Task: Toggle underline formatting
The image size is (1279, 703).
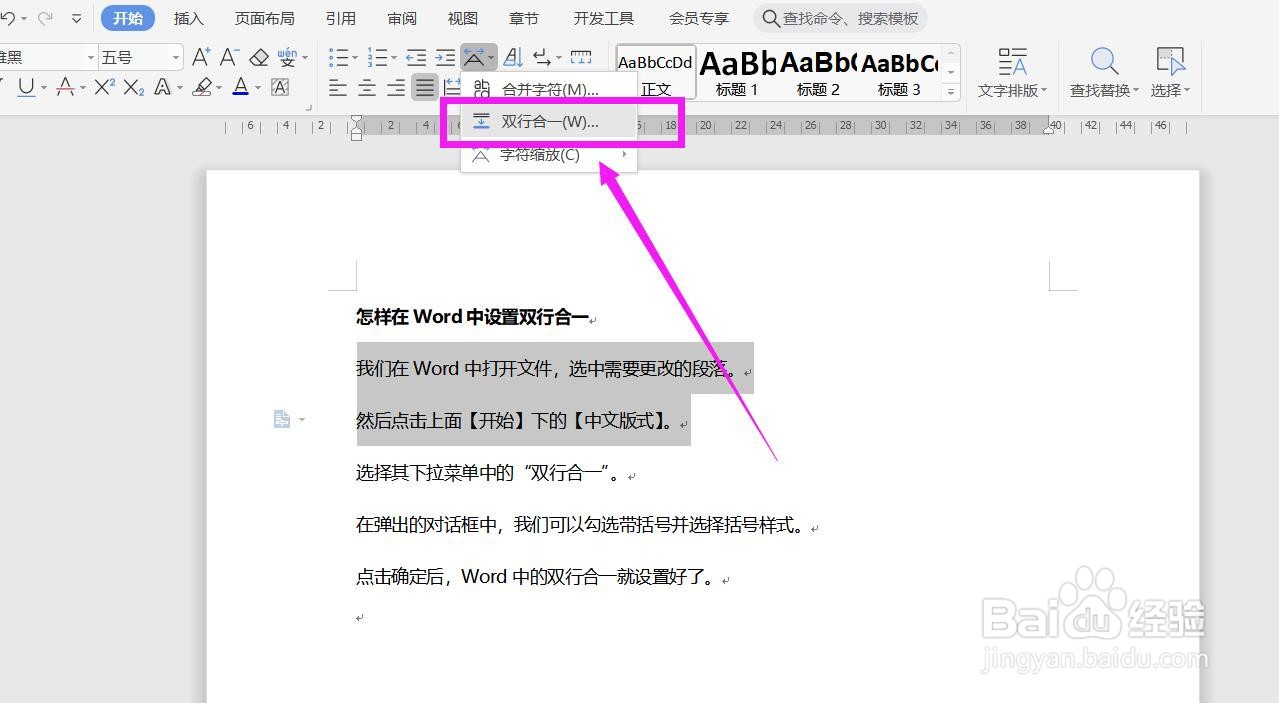Action: [26, 88]
